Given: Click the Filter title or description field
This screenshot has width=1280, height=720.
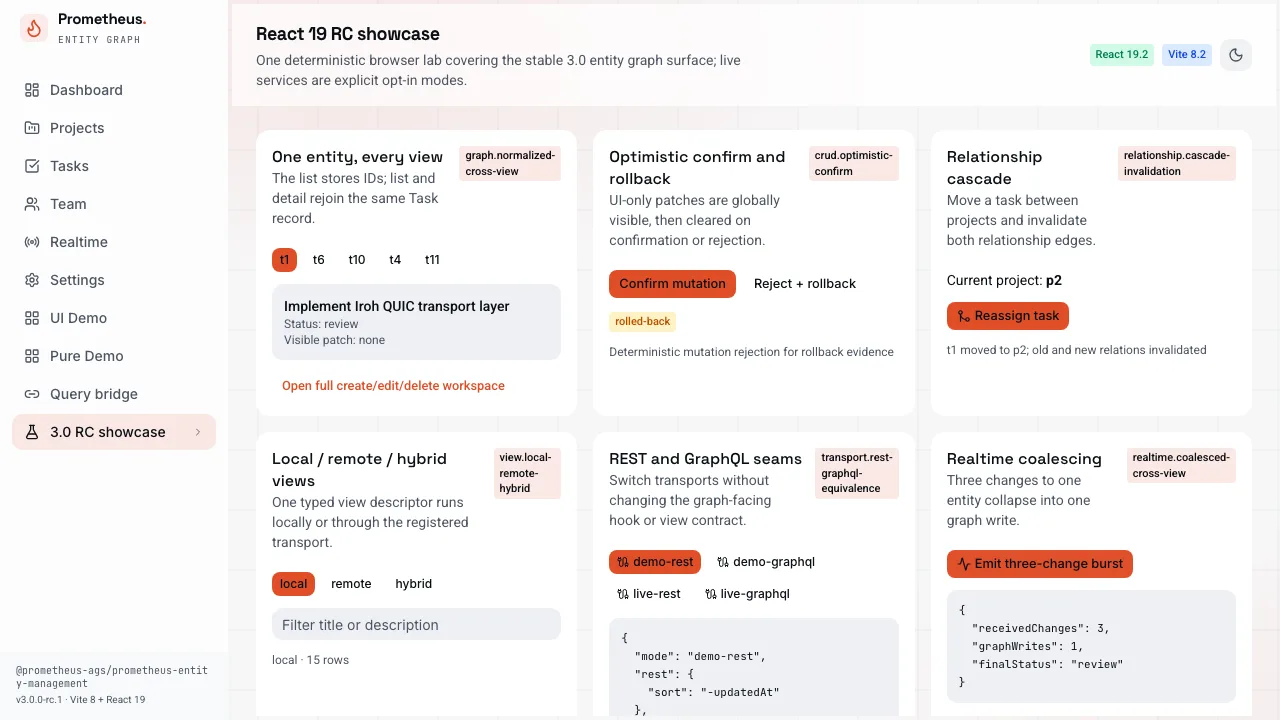Looking at the screenshot, I should tap(416, 624).
